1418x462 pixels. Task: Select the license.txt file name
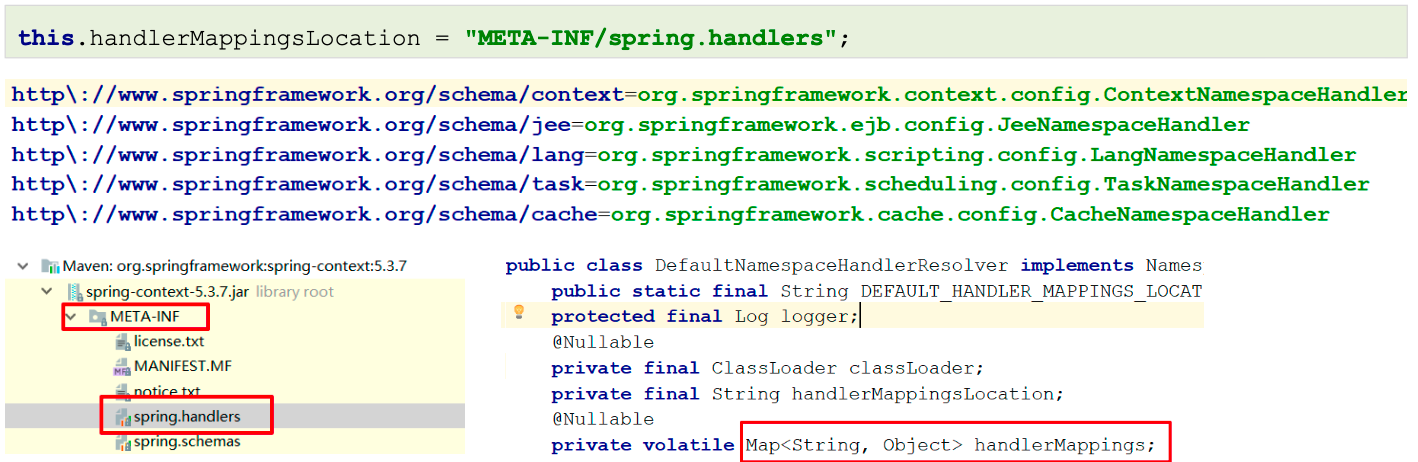pos(169,342)
